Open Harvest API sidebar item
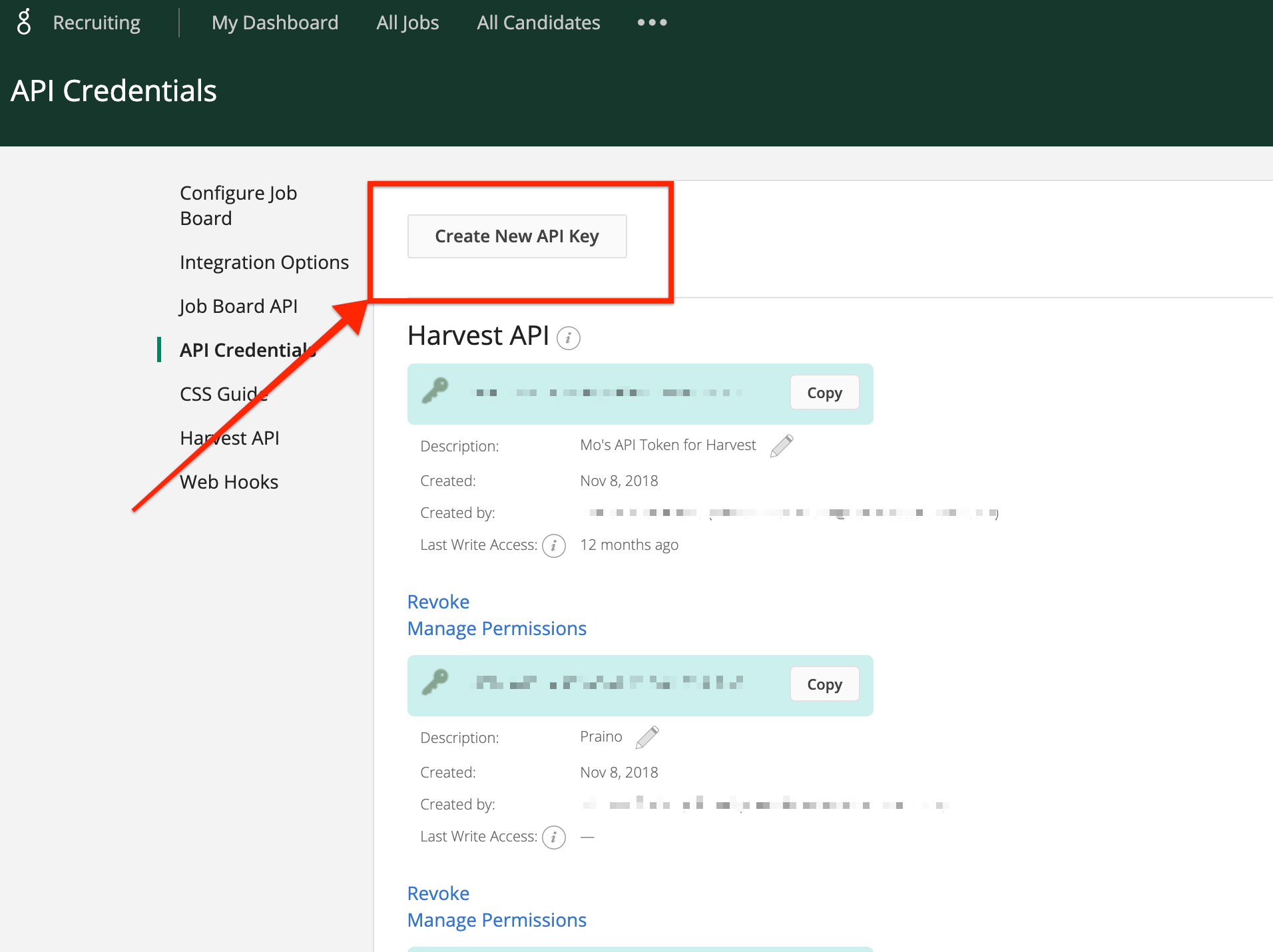This screenshot has height=952, width=1273. click(230, 438)
